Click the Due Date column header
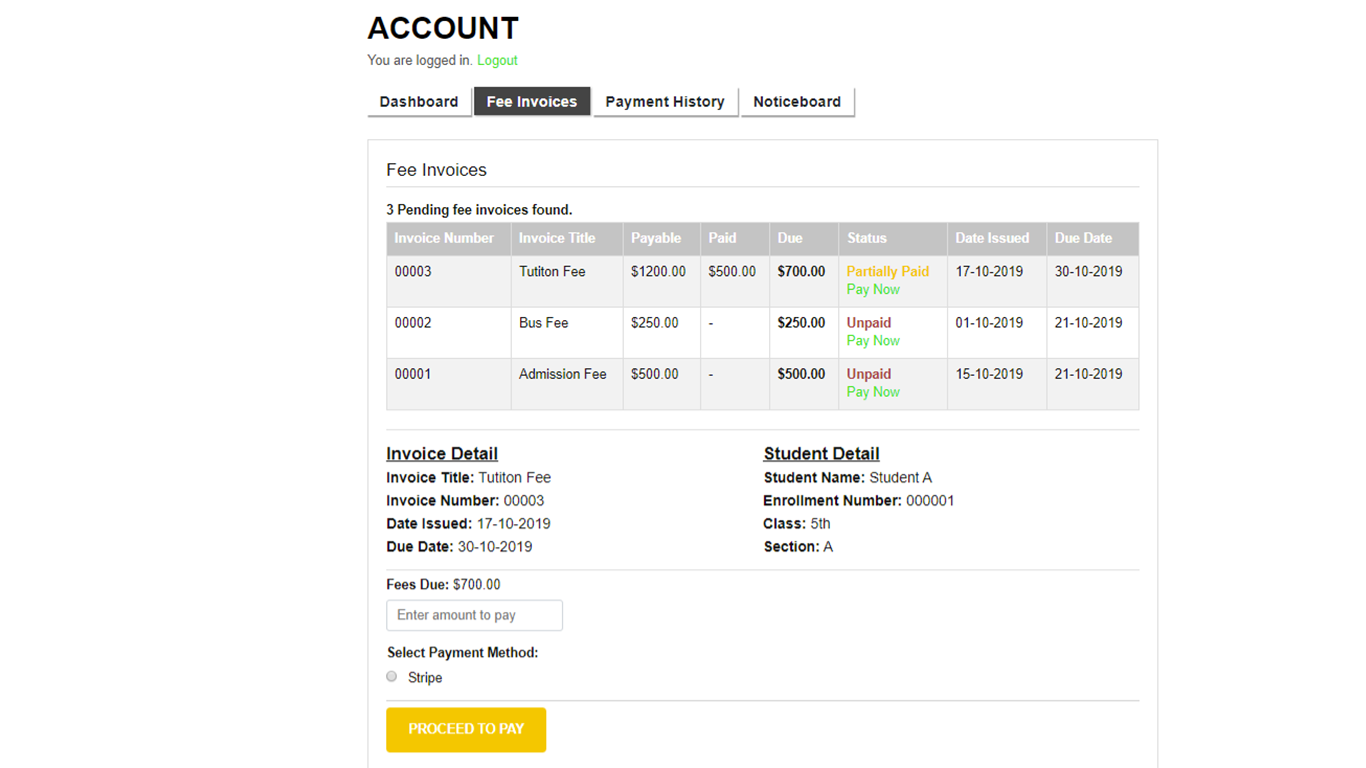The height and width of the screenshot is (768, 1366). [x=1083, y=238]
